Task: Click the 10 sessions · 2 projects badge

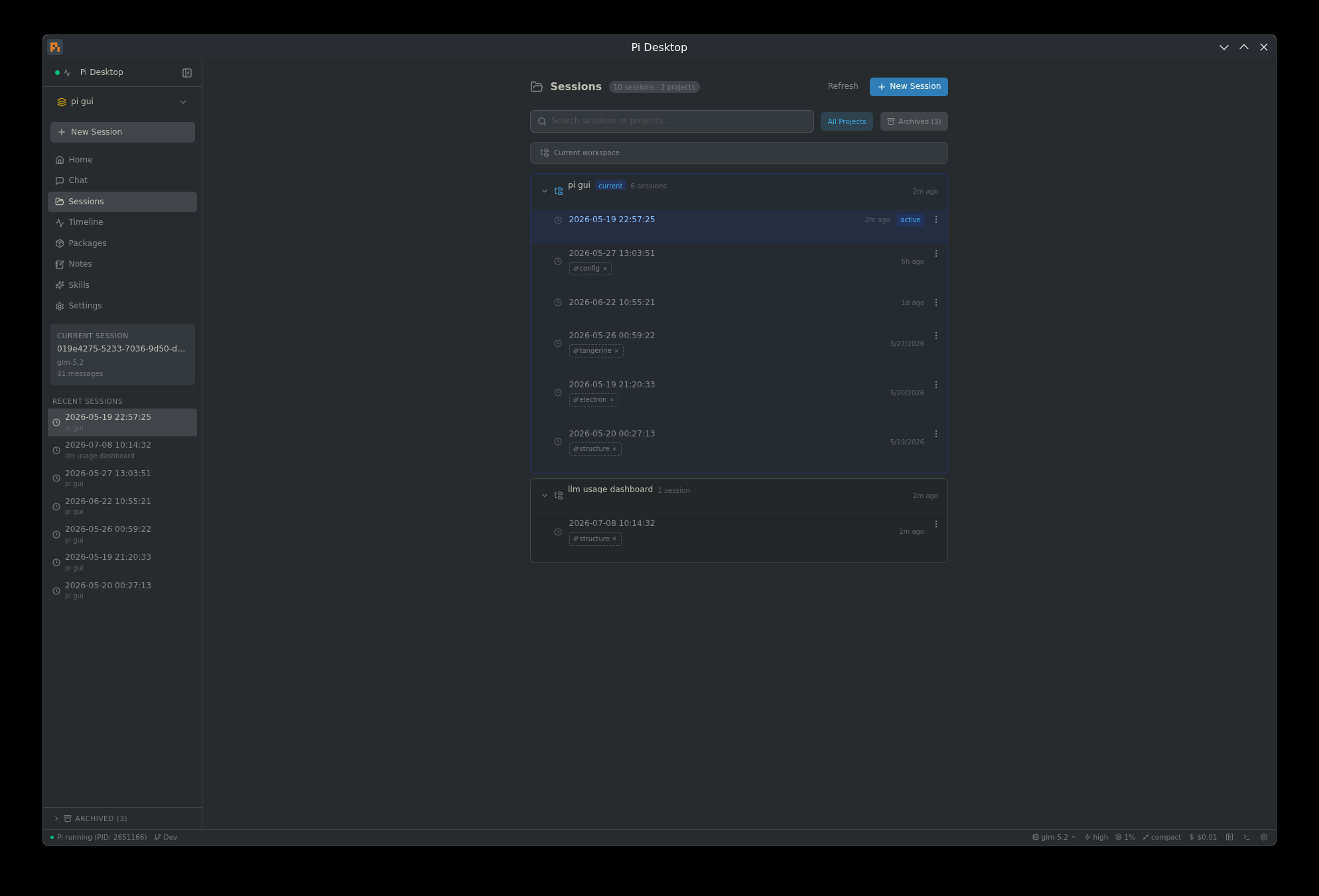Action: (654, 87)
